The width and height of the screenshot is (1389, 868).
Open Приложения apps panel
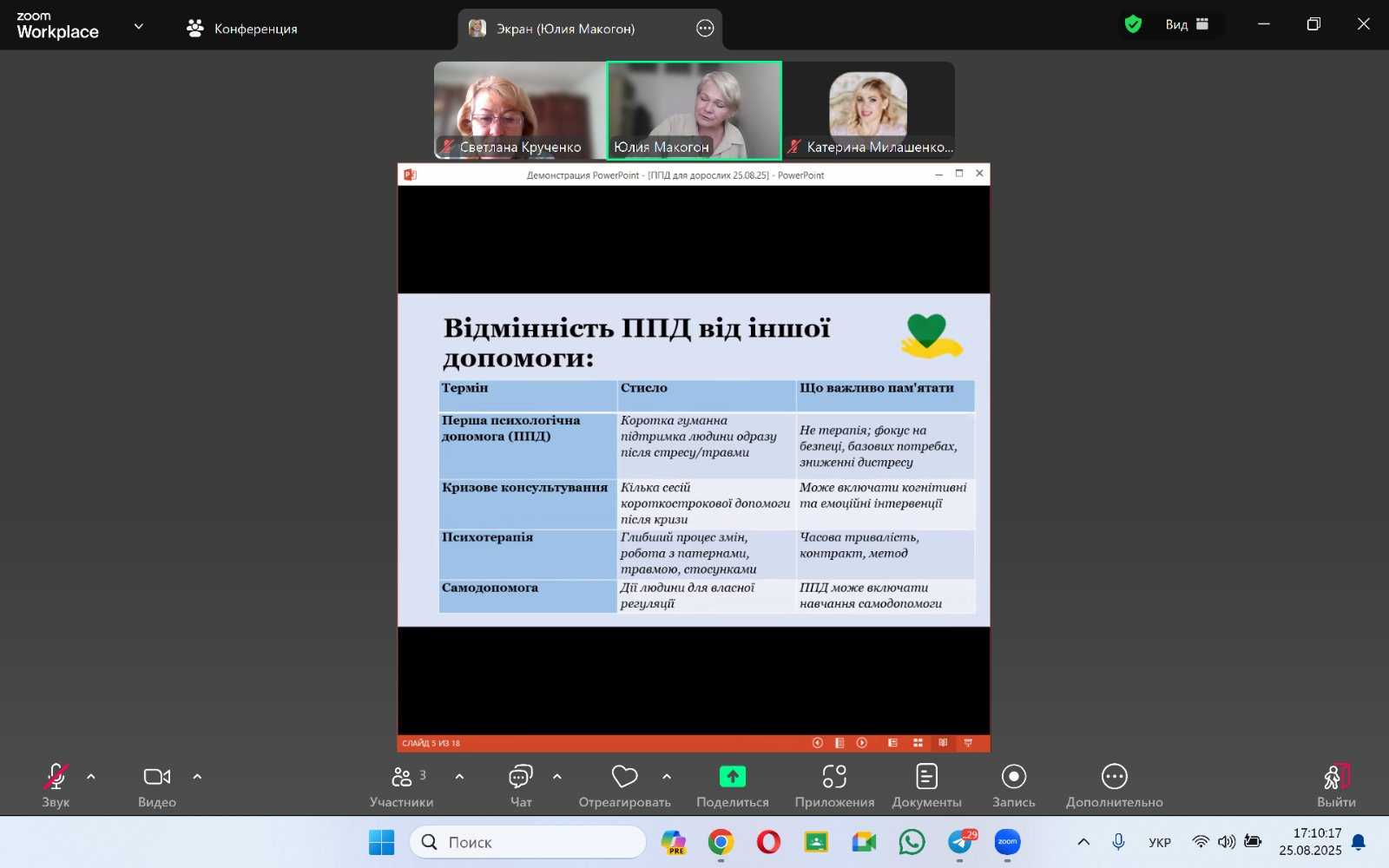click(834, 778)
